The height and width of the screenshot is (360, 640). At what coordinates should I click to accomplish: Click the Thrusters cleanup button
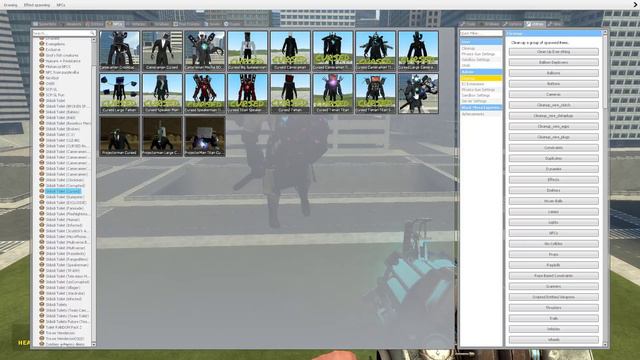pos(553,308)
